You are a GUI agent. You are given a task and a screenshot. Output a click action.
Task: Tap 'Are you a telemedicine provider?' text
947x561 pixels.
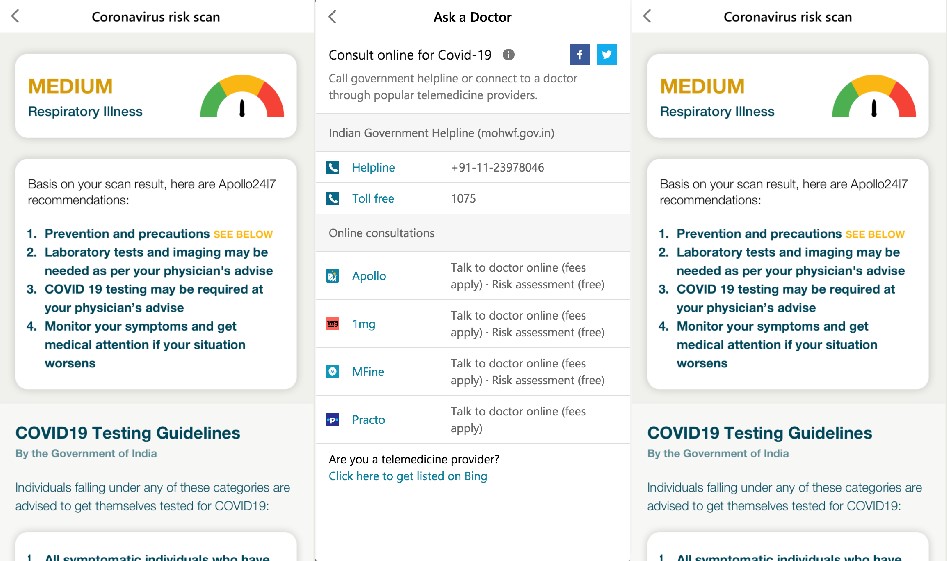coord(414,459)
